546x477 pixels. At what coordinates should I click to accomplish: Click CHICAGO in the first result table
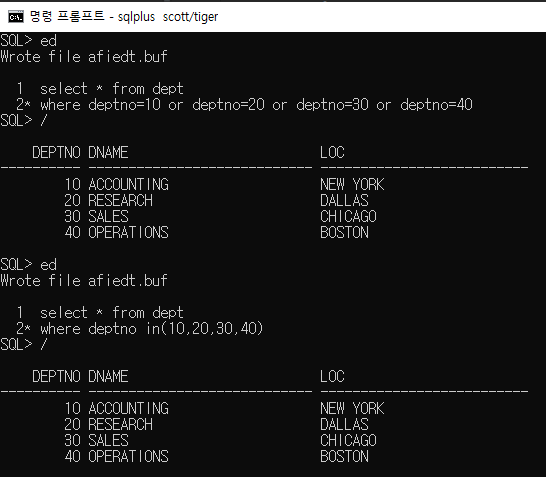pos(348,217)
